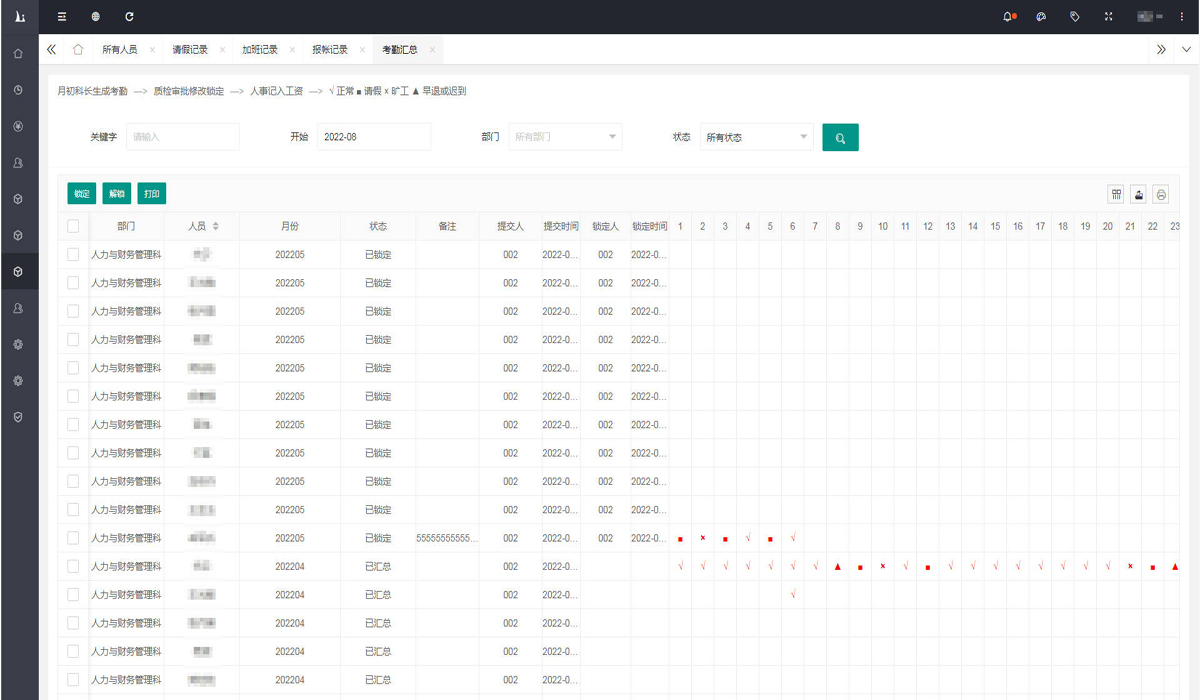1200x700 pixels.
Task: Open the theme palette icon
Action: click(x=1041, y=17)
